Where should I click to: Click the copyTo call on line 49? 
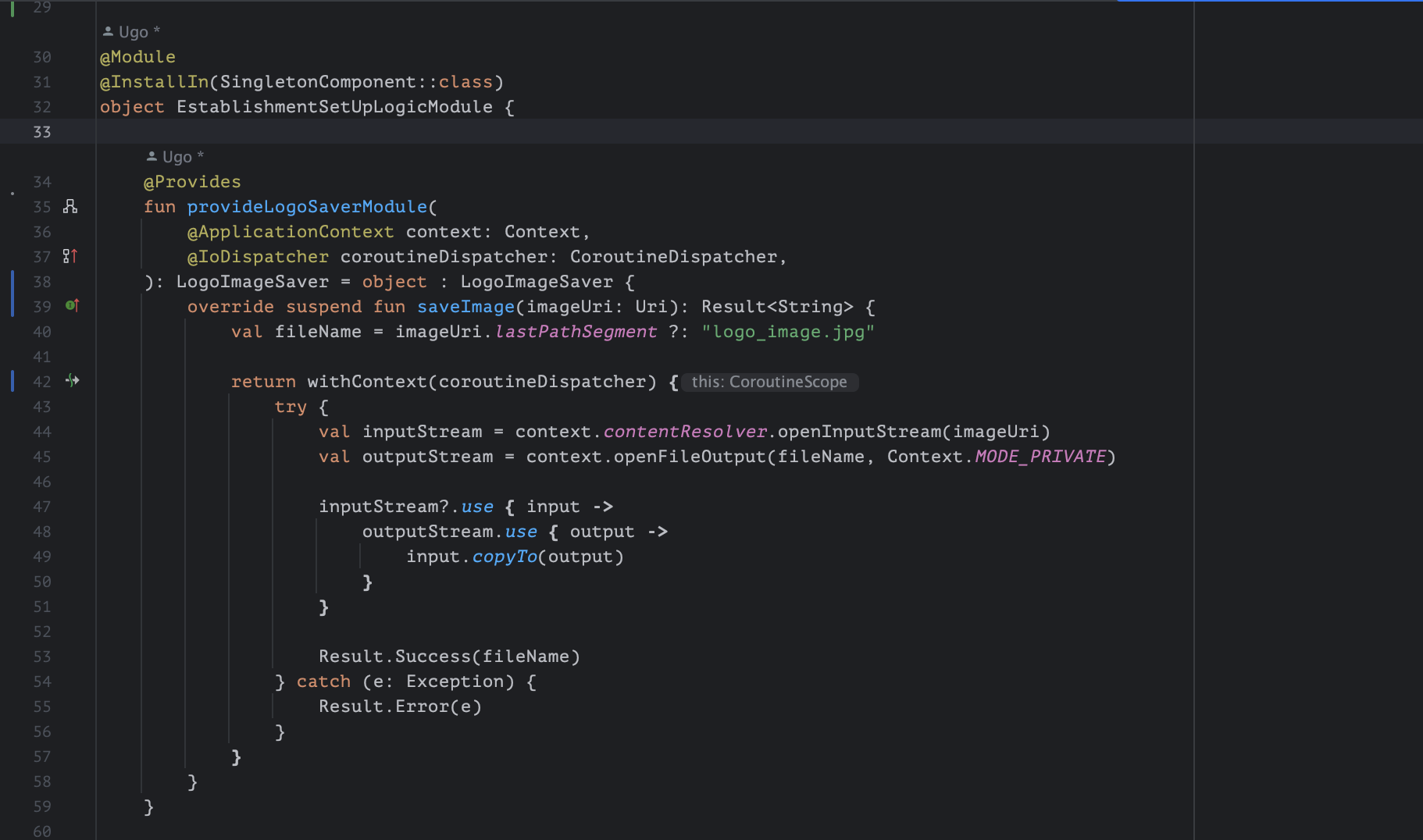[x=505, y=557]
